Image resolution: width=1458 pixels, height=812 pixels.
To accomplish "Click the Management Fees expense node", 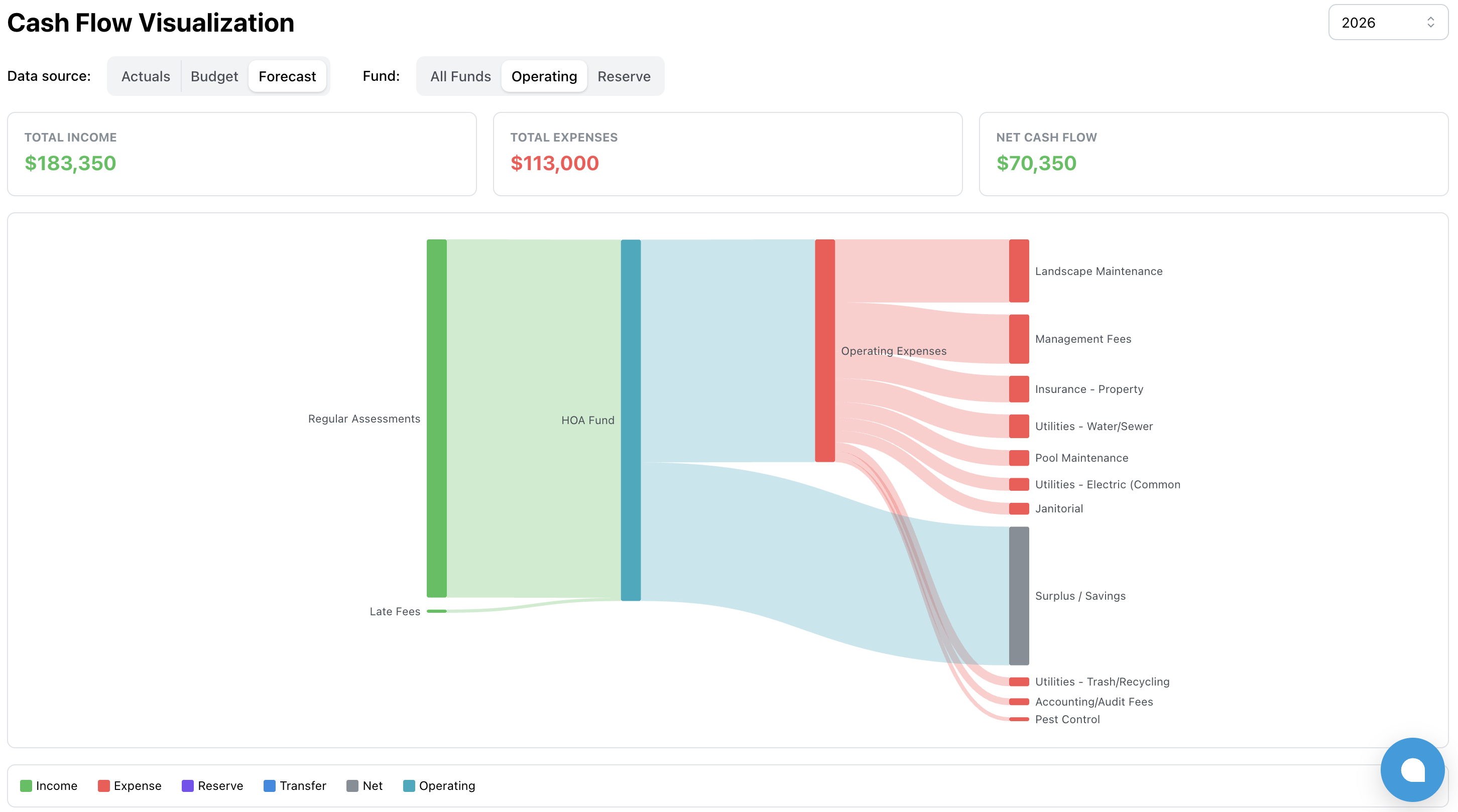I will (1018, 339).
